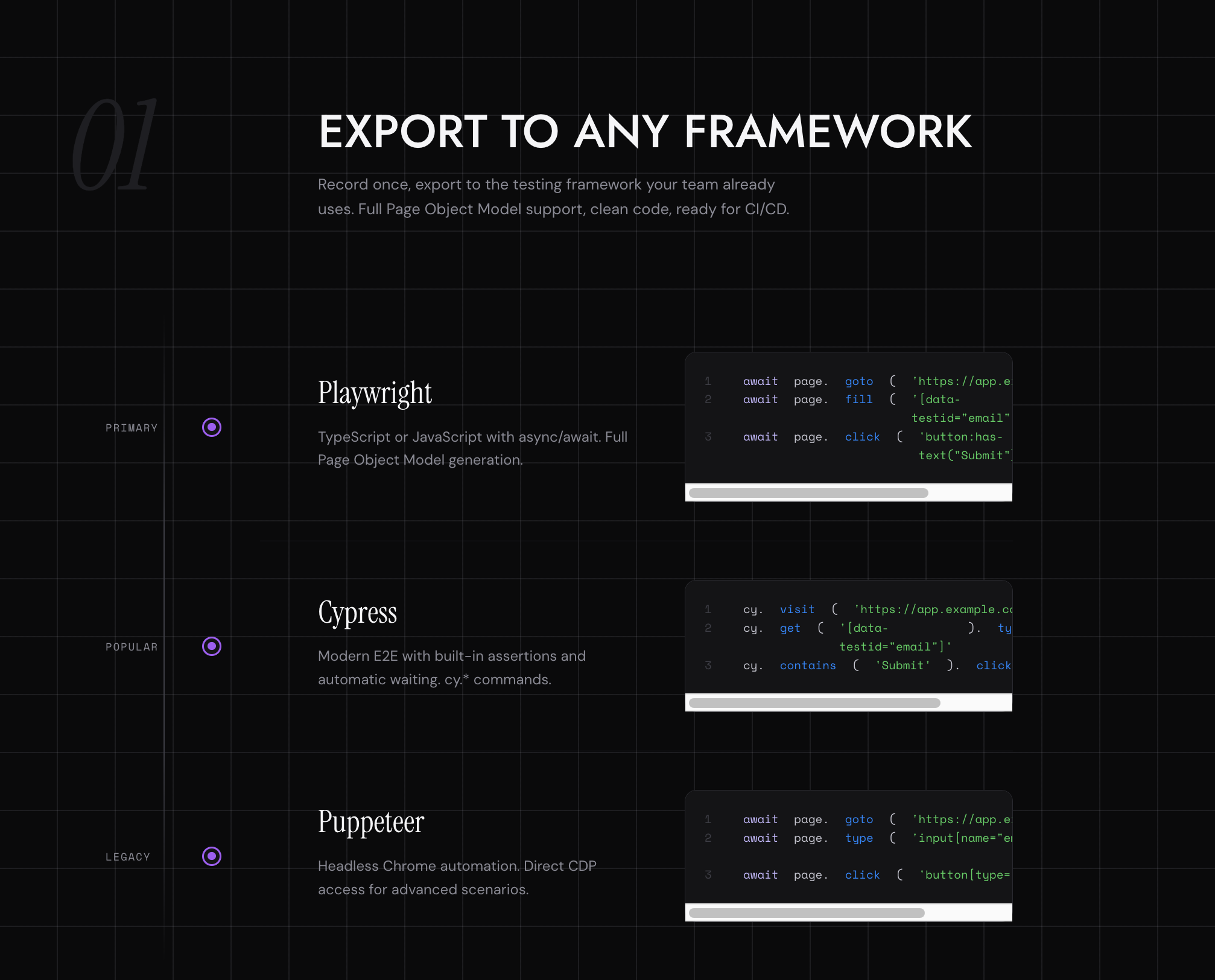Viewport: 1215px width, 980px height.
Task: Click the Puppeteer code snippet panel
Action: point(848,848)
